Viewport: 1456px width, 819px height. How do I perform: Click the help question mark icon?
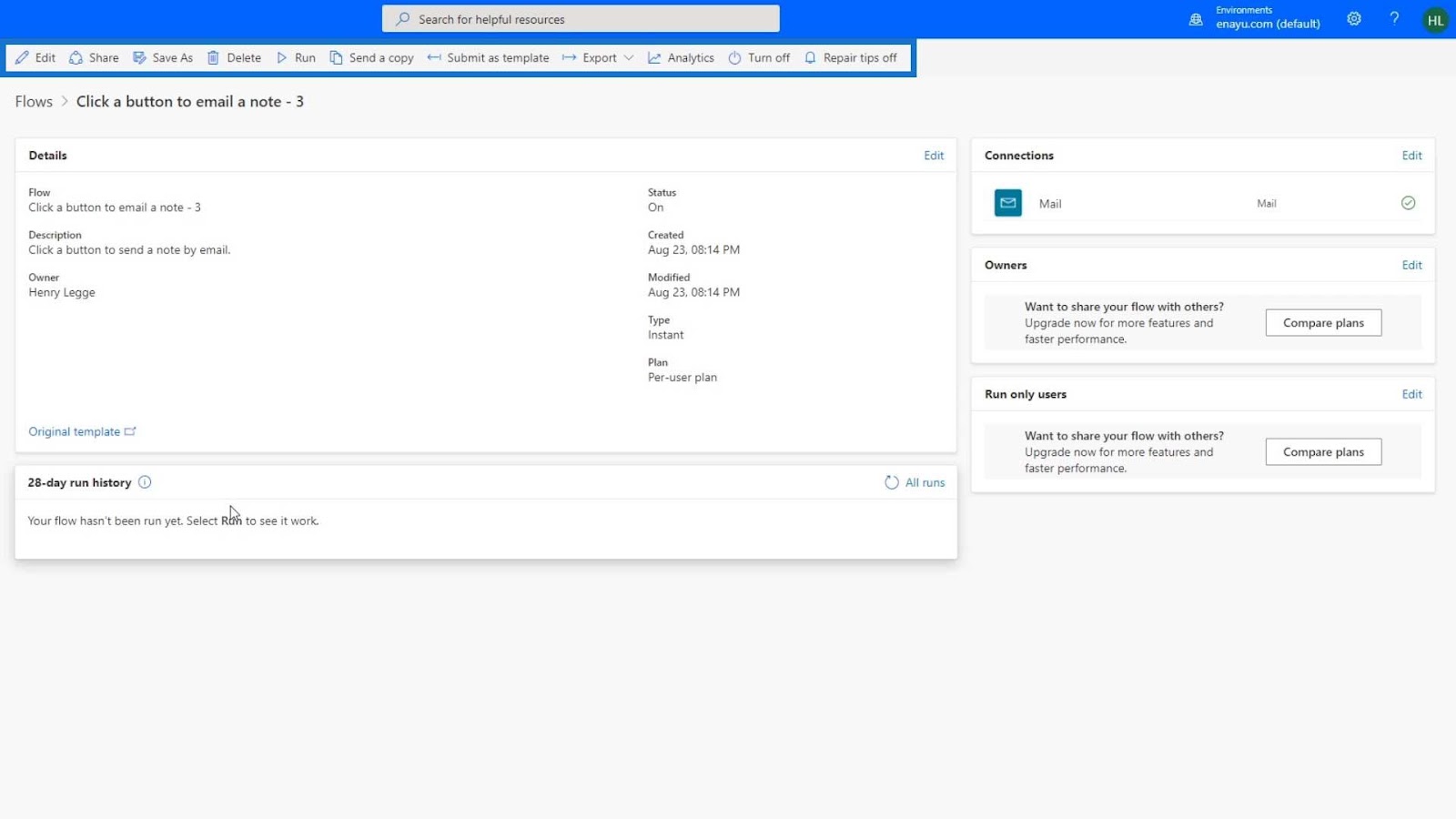pyautogui.click(x=1394, y=18)
